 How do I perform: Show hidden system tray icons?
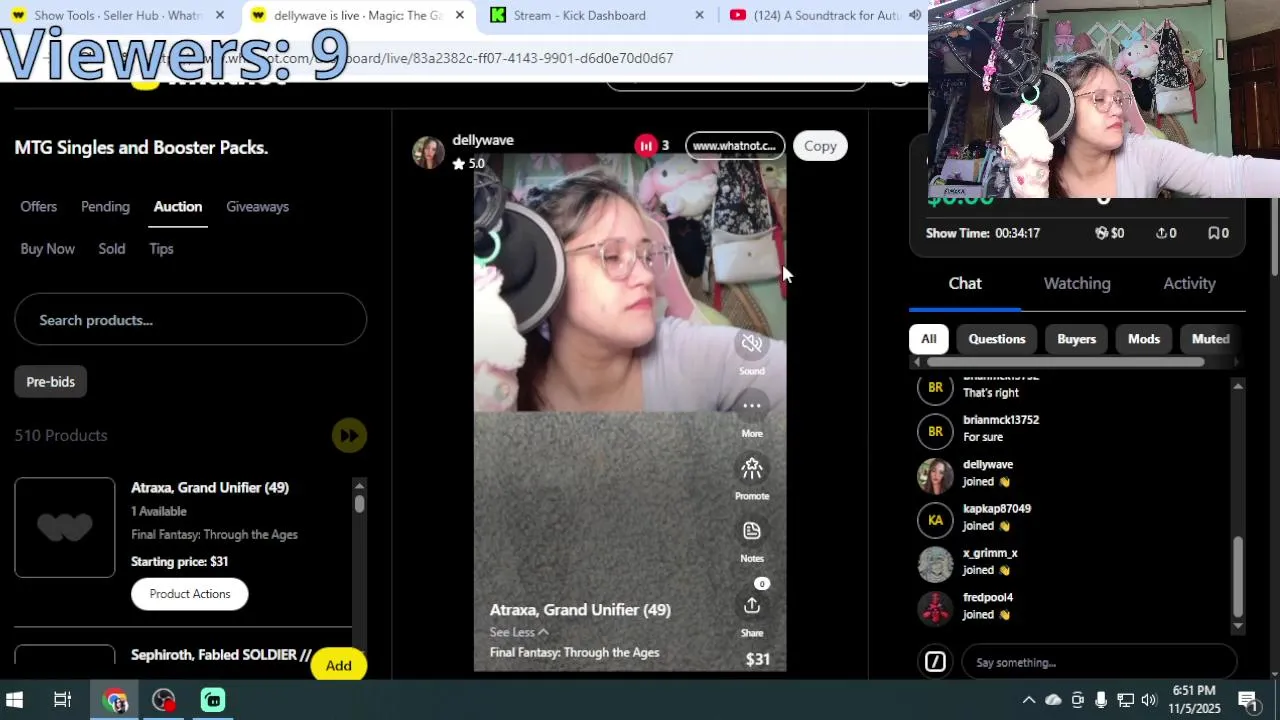click(1028, 700)
